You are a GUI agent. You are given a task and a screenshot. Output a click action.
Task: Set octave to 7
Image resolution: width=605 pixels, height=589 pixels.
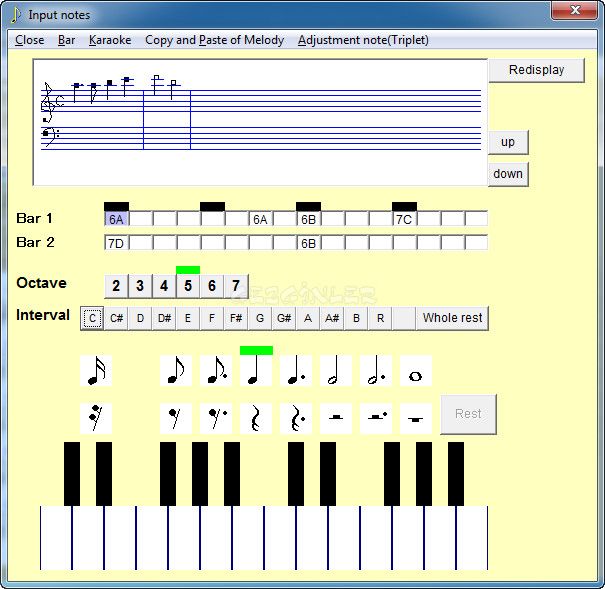coord(236,286)
